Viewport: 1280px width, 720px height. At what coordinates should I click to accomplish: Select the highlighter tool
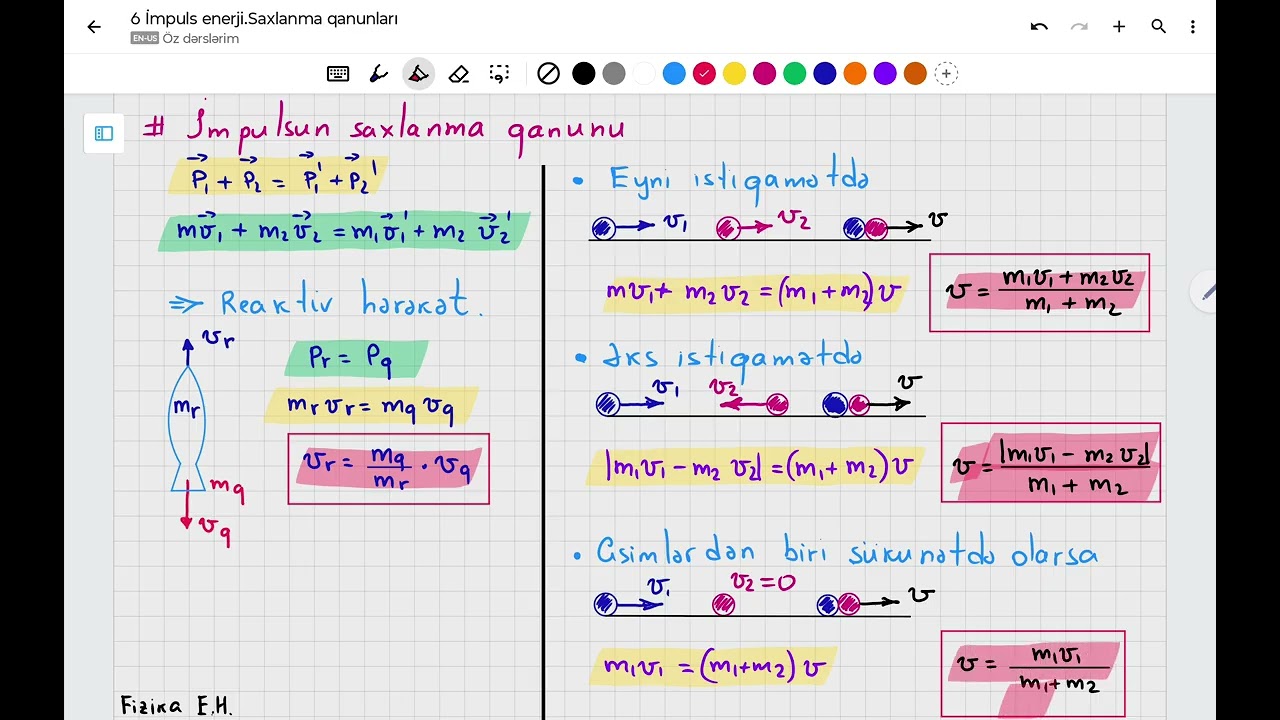pos(418,73)
